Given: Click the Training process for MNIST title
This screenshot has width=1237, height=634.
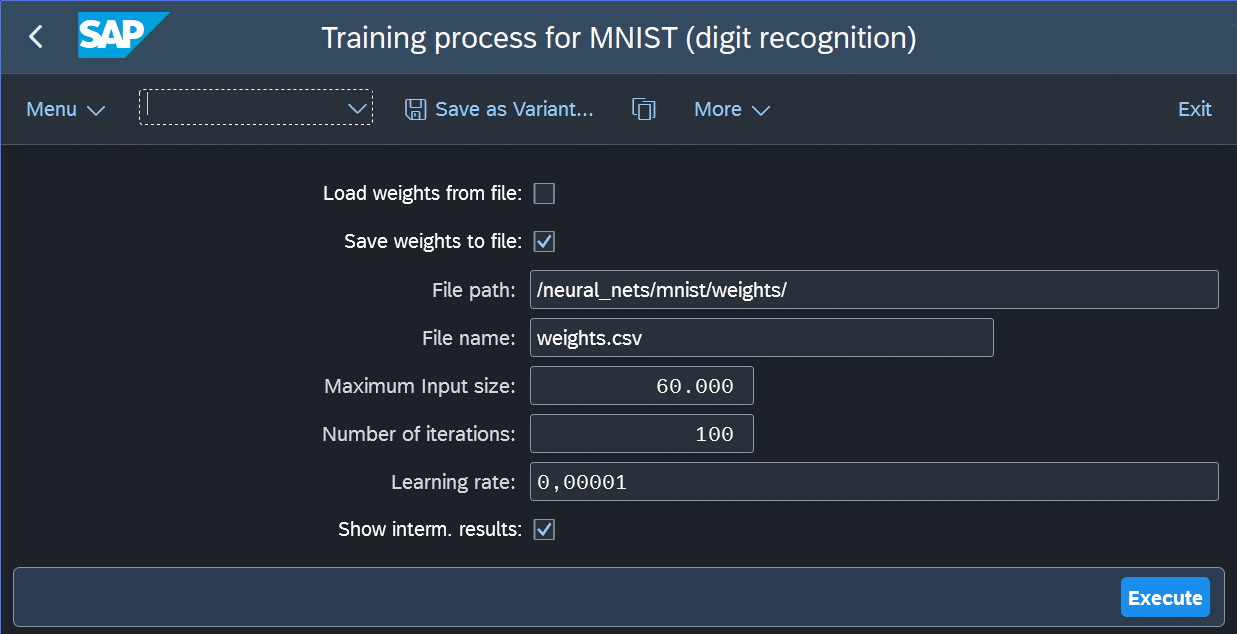Looking at the screenshot, I should [618, 38].
